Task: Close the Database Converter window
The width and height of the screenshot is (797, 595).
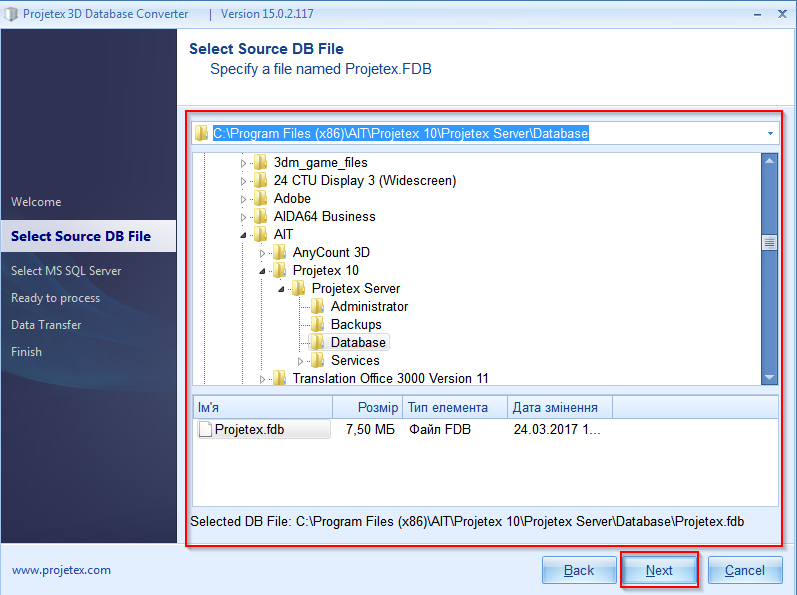Action: click(x=783, y=14)
